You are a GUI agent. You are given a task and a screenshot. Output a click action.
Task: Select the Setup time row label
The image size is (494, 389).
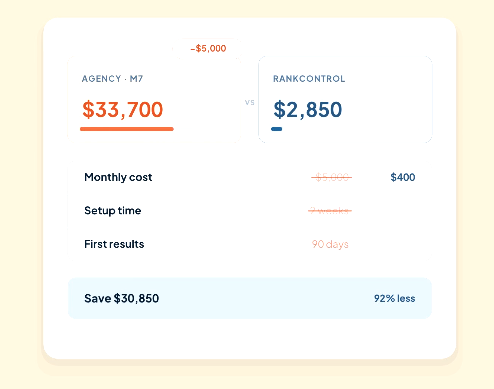[x=113, y=211]
